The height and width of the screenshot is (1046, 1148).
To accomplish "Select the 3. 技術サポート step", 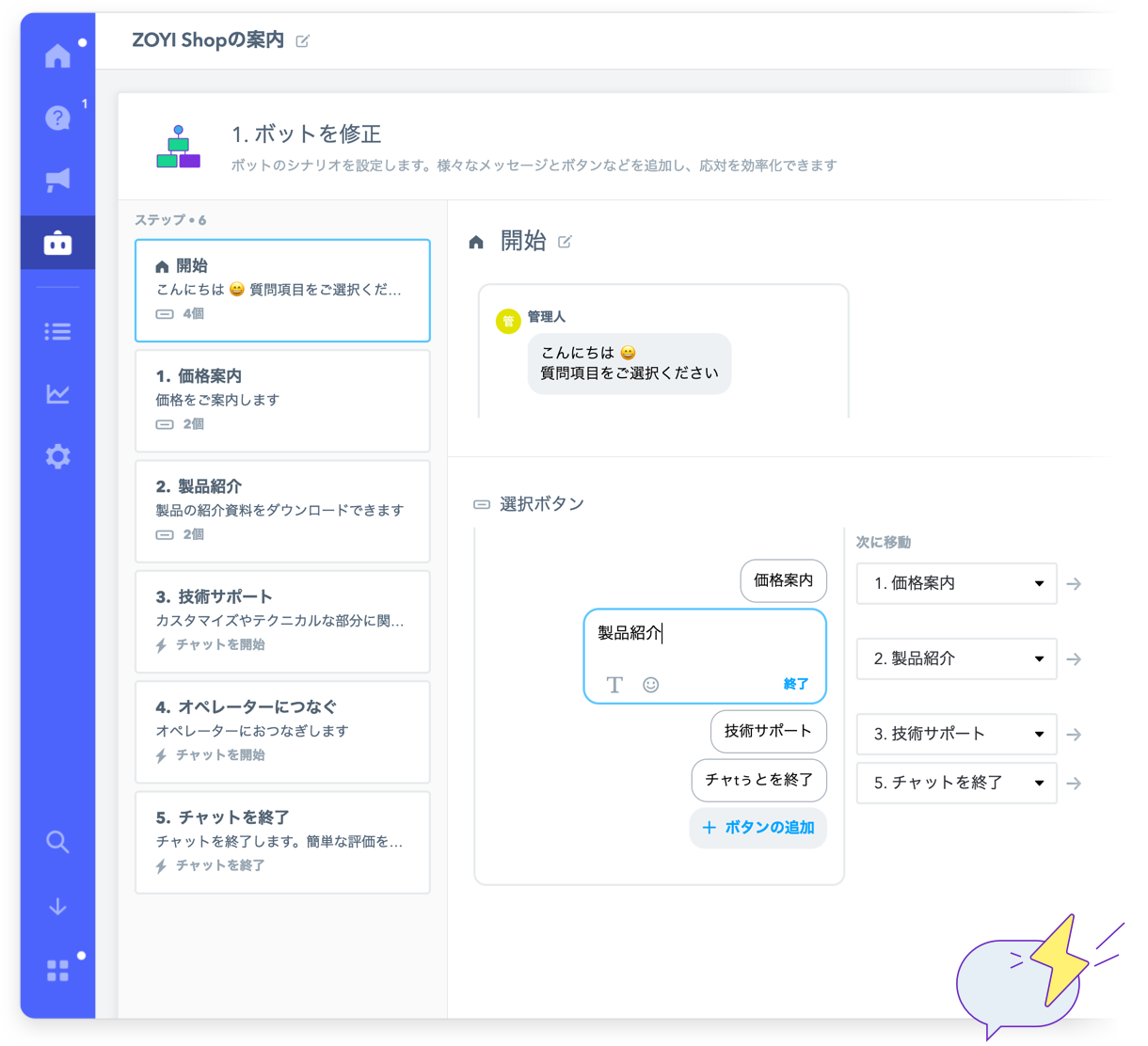I will click(x=282, y=621).
